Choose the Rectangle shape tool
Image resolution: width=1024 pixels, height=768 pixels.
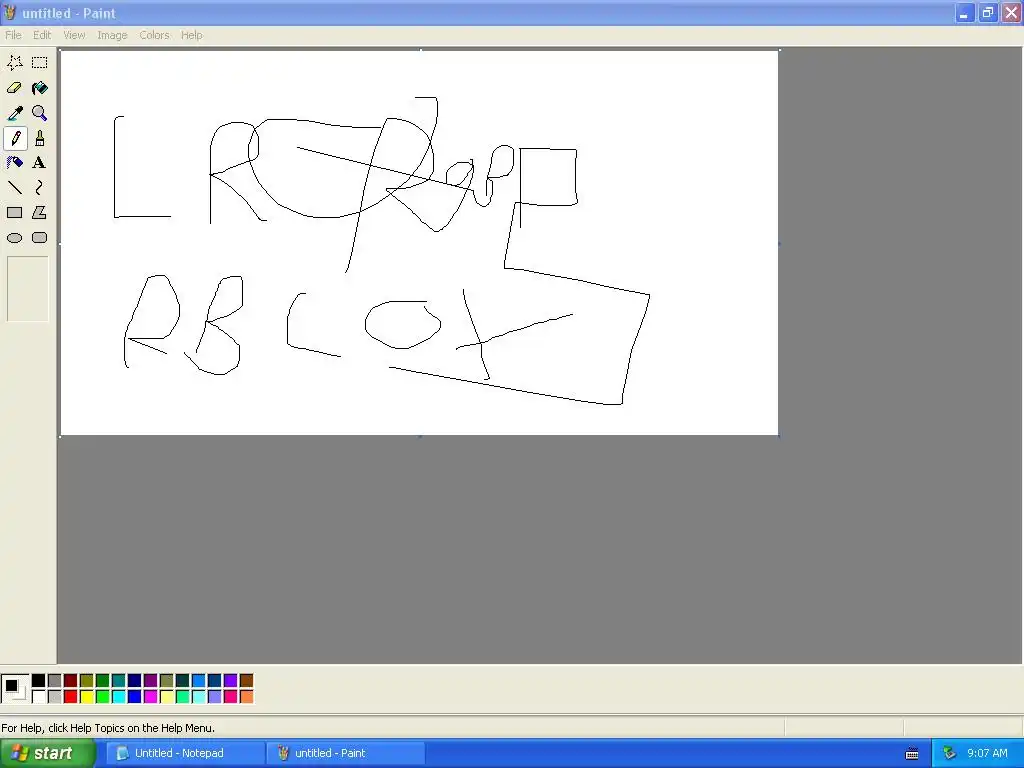tap(14, 213)
